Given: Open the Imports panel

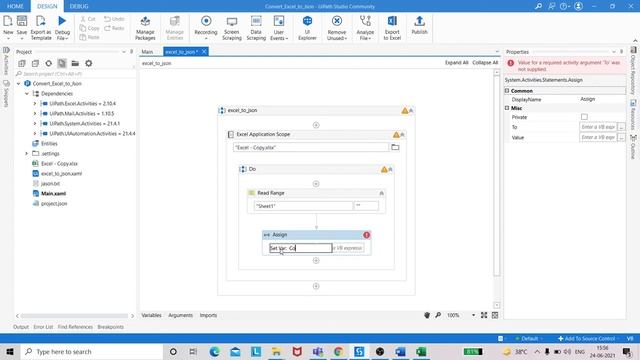Looking at the screenshot, I should [x=208, y=315].
